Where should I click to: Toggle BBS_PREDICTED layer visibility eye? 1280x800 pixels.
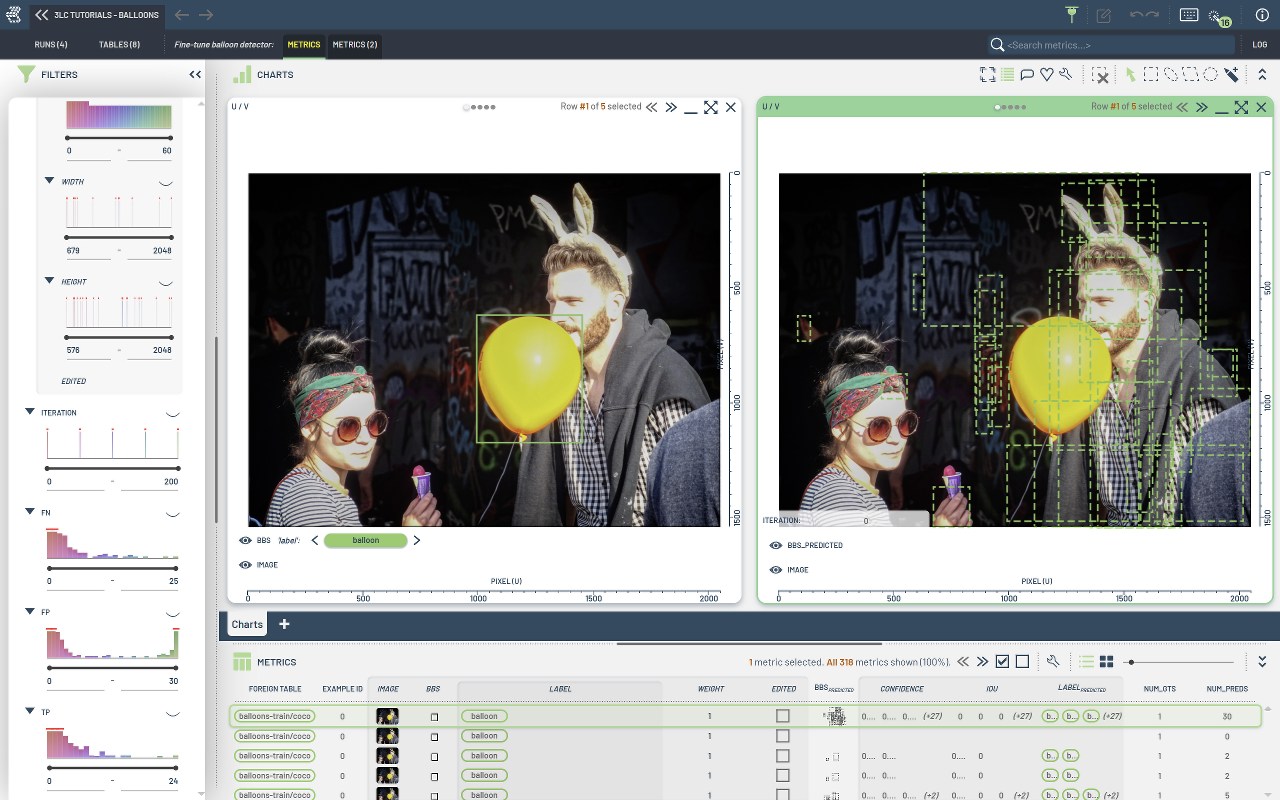point(775,546)
